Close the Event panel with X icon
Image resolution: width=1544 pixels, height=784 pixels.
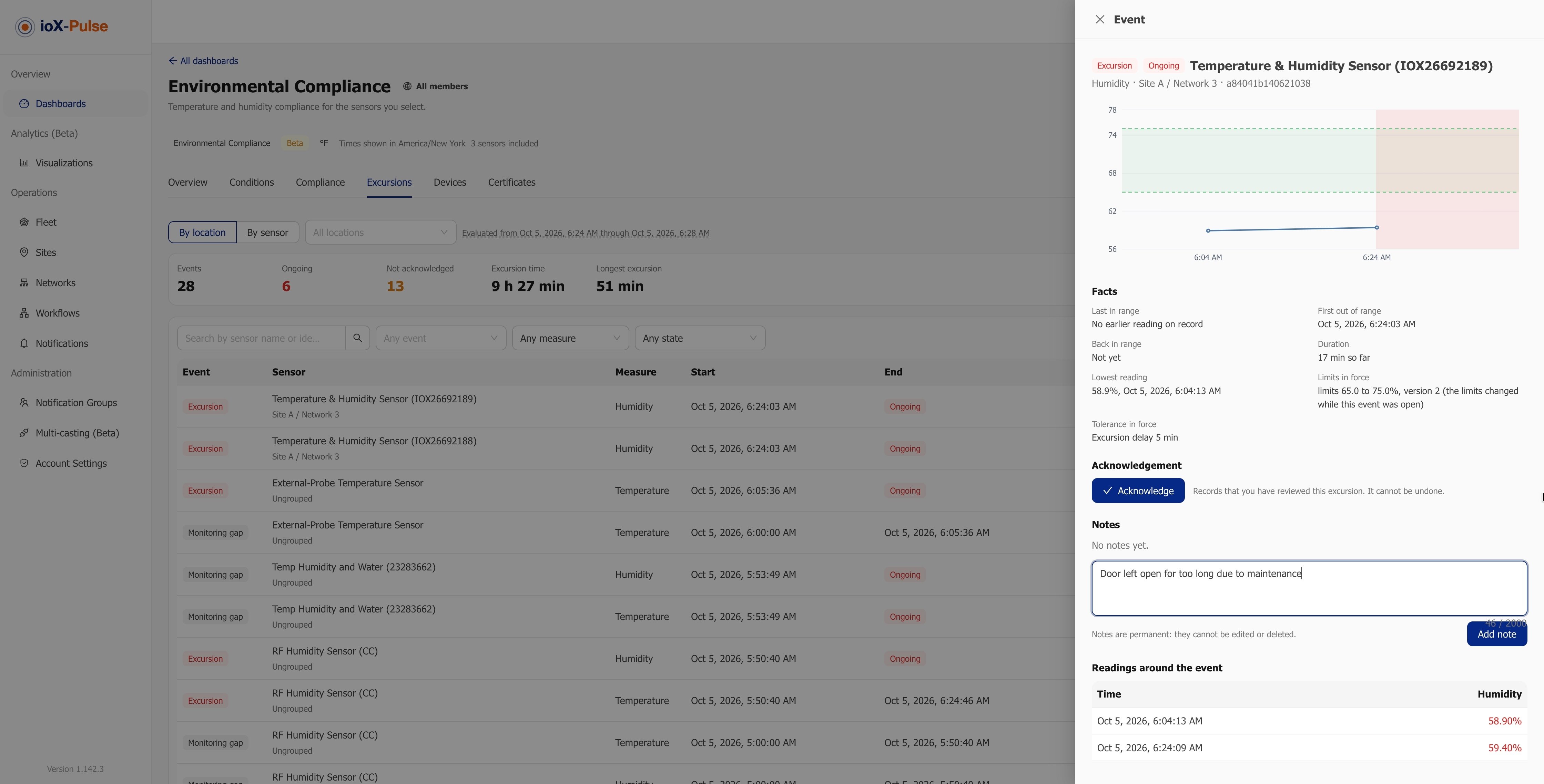pyautogui.click(x=1100, y=19)
